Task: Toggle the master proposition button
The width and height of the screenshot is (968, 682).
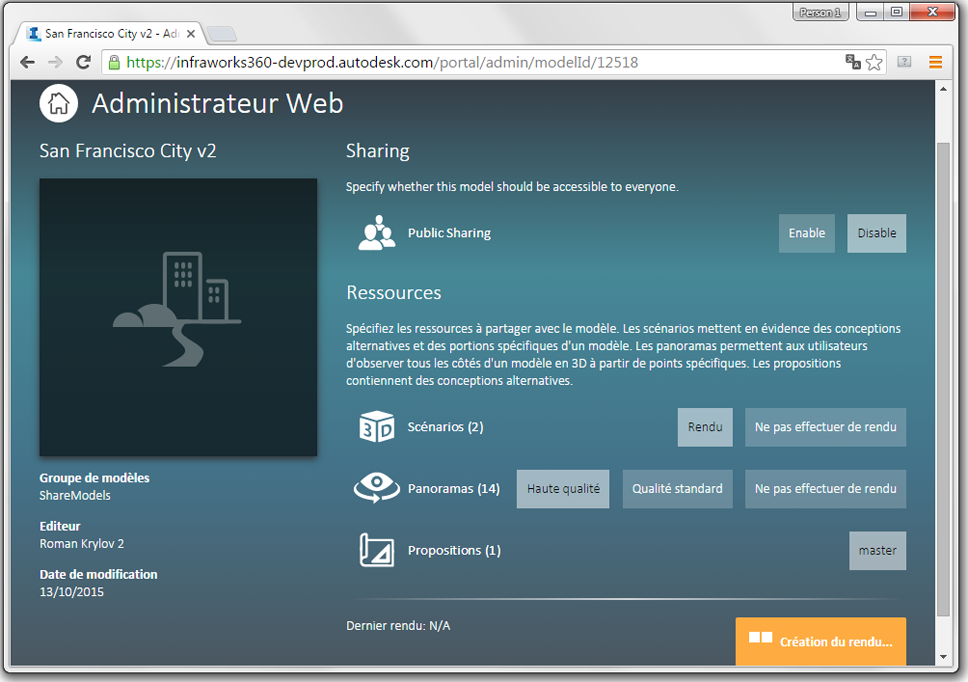Action: 877,551
